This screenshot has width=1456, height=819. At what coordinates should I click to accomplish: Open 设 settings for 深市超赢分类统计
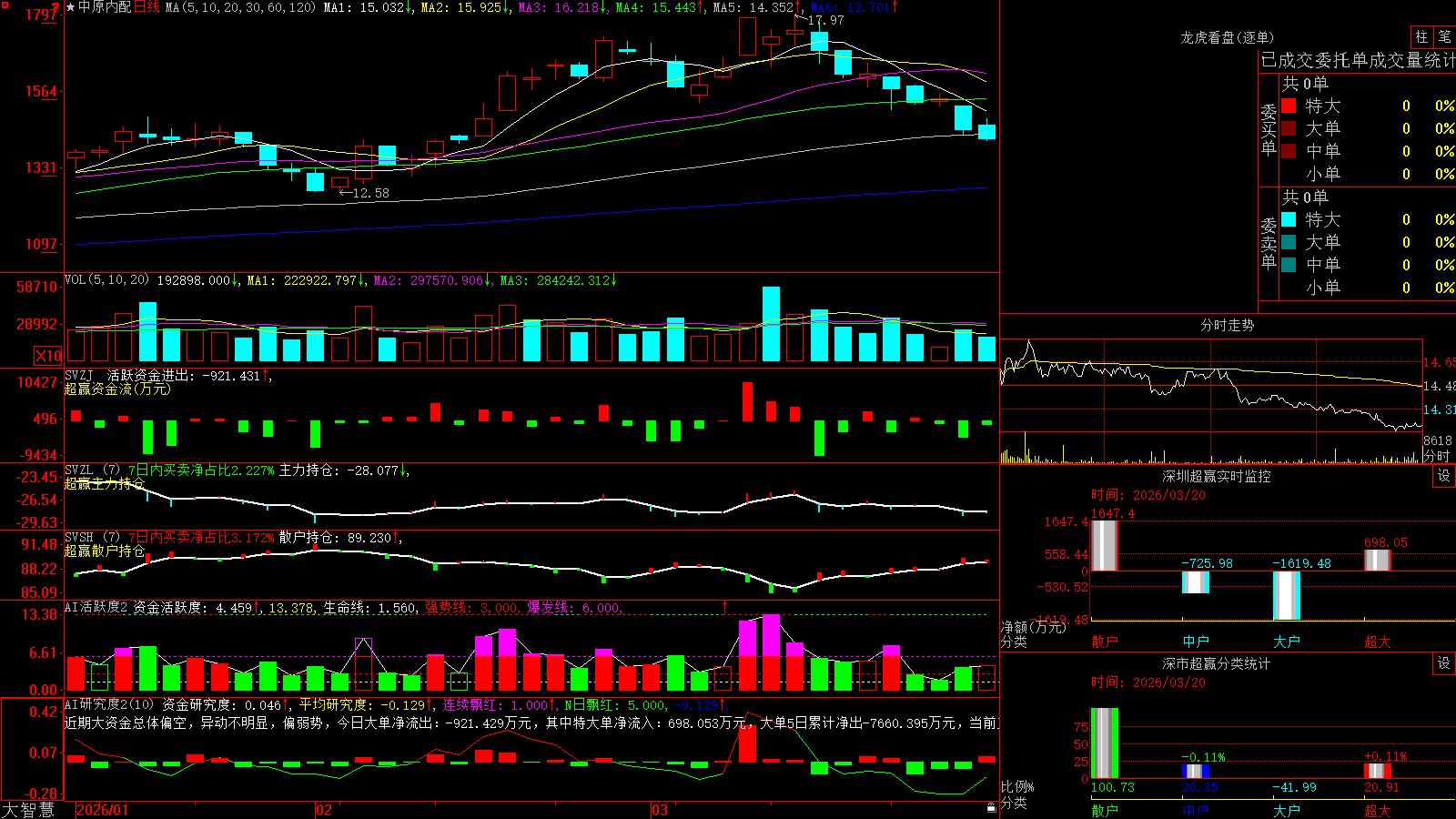tap(1444, 663)
